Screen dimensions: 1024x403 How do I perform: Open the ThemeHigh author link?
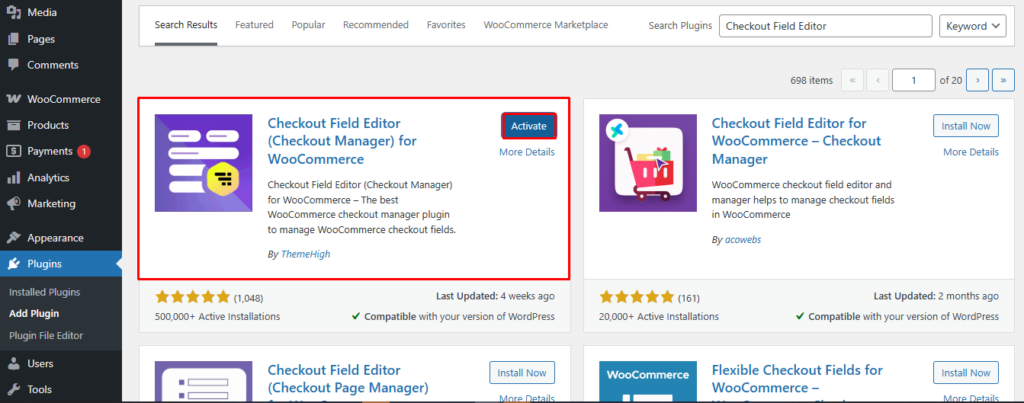pos(305,254)
